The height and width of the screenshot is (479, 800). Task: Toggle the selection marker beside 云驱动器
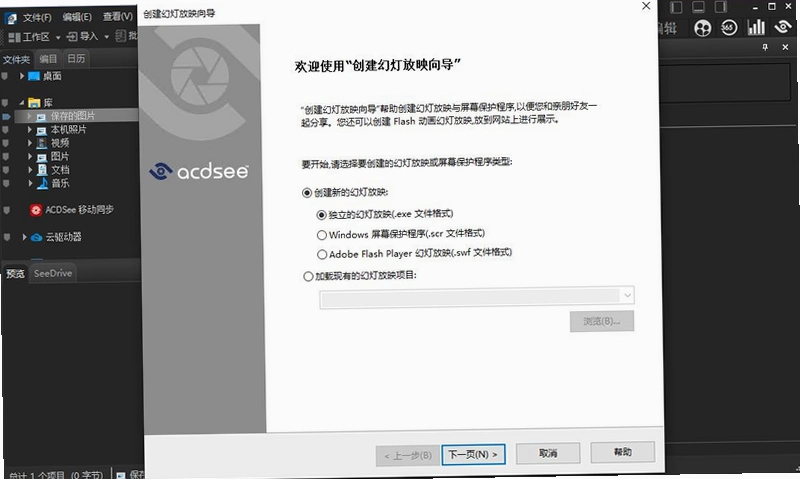pyautogui.click(x=7, y=237)
